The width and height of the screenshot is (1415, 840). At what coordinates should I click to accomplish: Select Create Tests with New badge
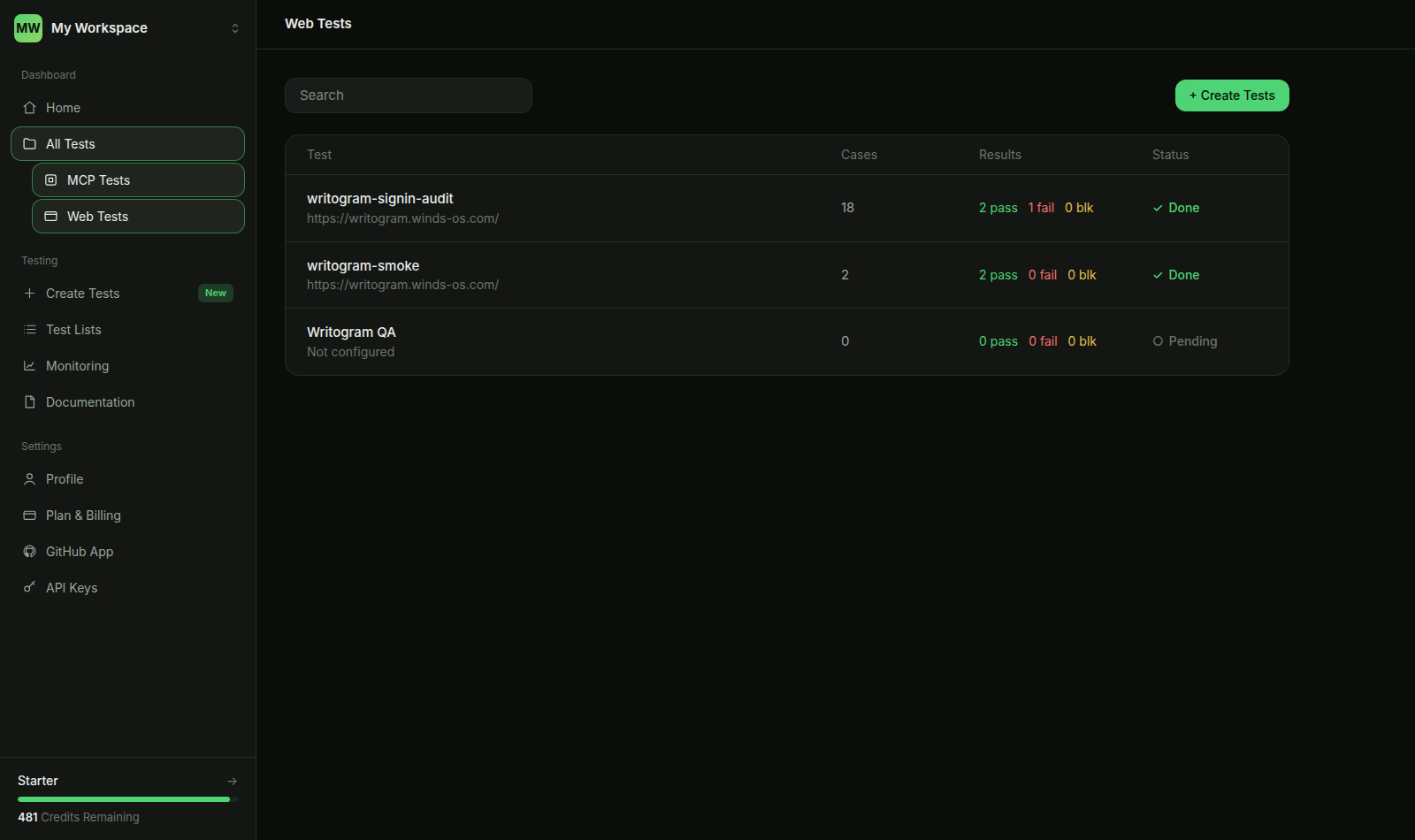pyautogui.click(x=127, y=294)
